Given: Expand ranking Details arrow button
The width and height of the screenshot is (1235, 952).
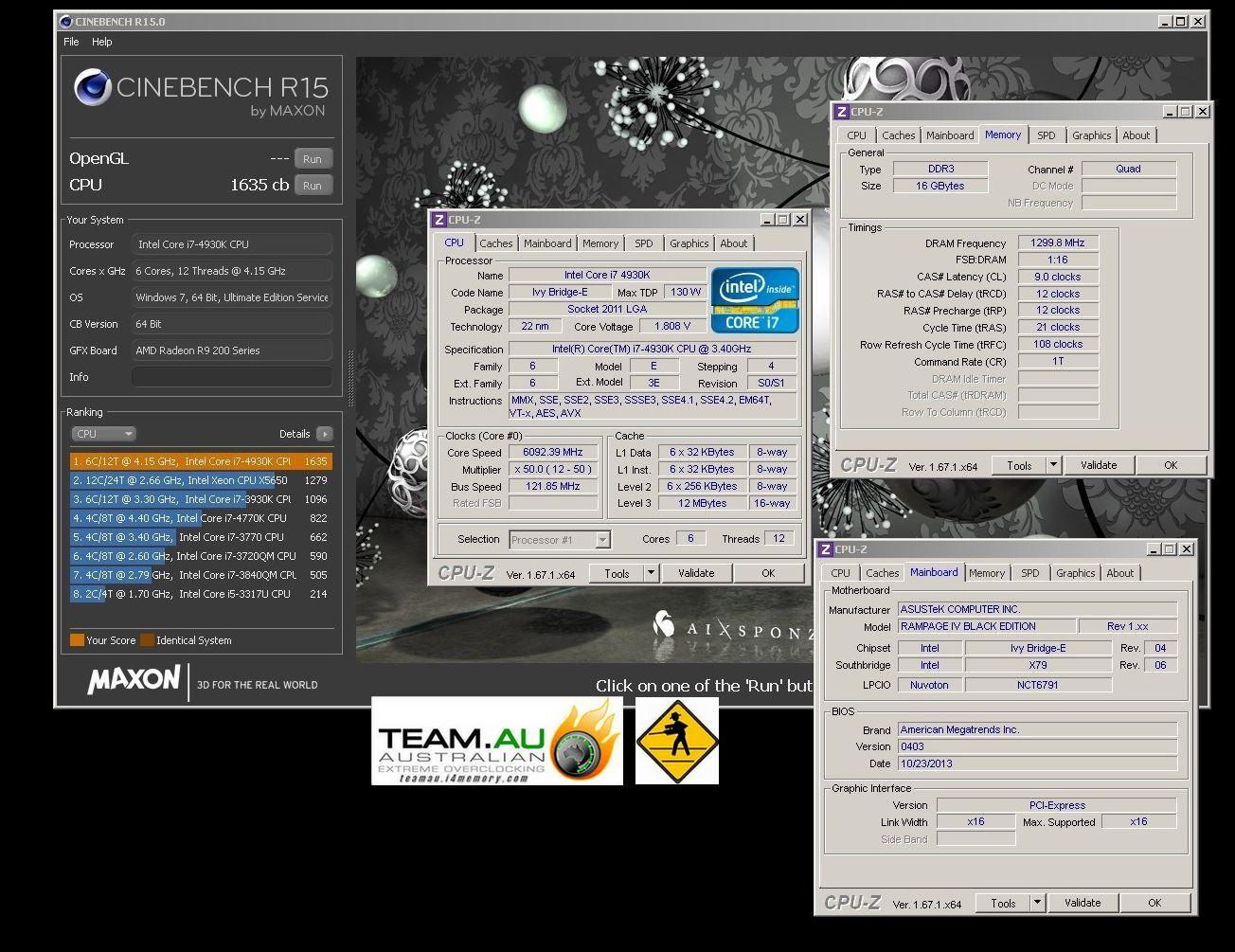Looking at the screenshot, I should (x=325, y=434).
